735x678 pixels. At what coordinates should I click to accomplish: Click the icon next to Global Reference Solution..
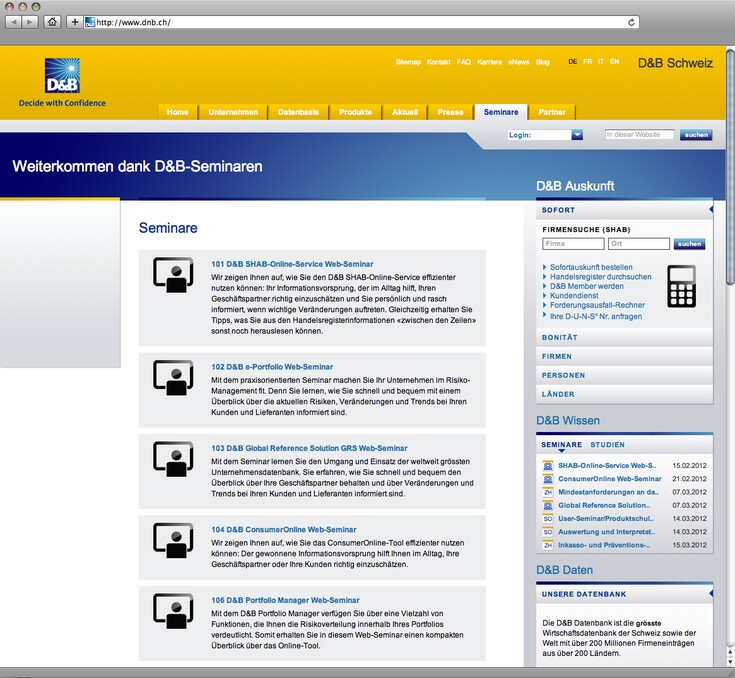pyautogui.click(x=548, y=505)
